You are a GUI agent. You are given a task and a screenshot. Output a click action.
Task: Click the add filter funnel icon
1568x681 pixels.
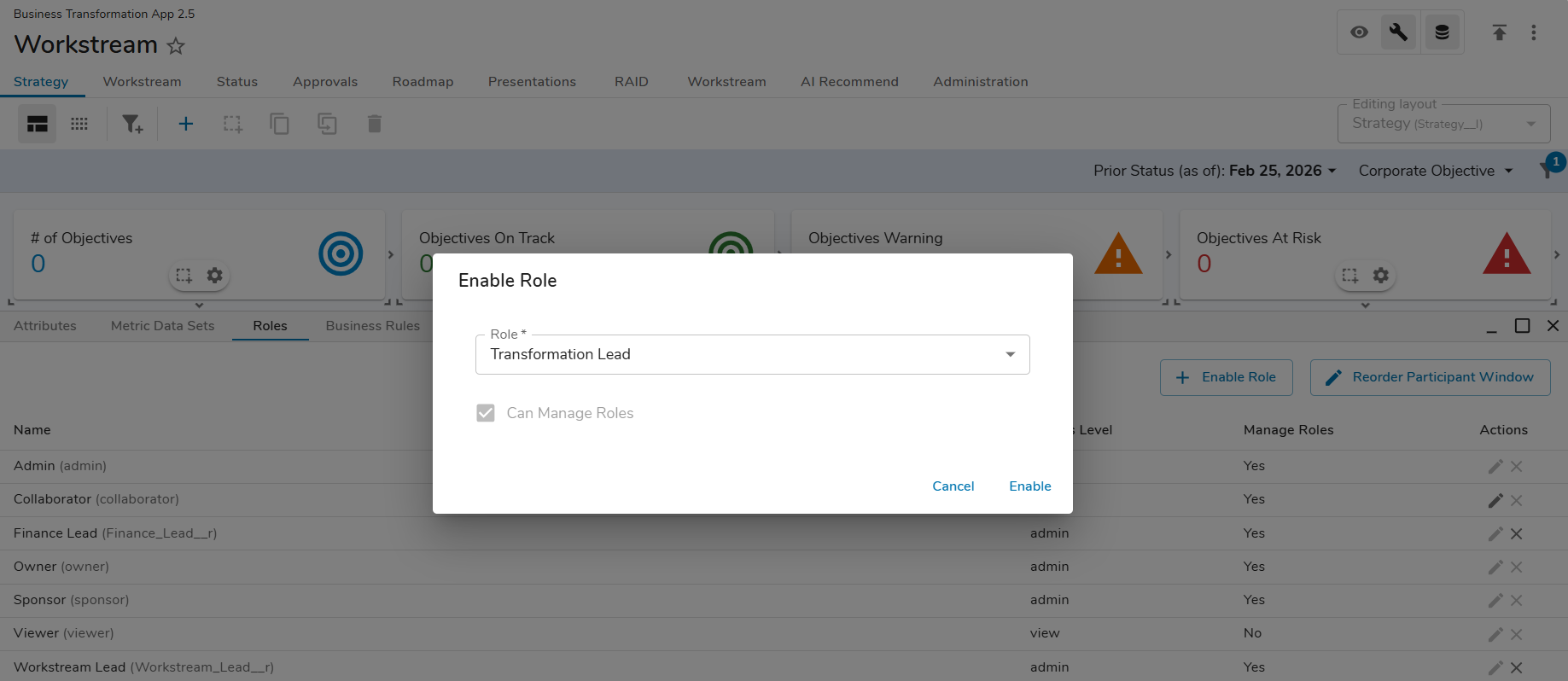(x=132, y=125)
